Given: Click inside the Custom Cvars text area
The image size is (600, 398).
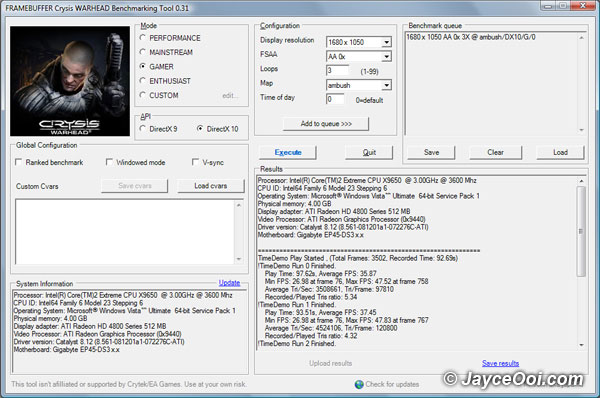Looking at the screenshot, I should (125, 232).
